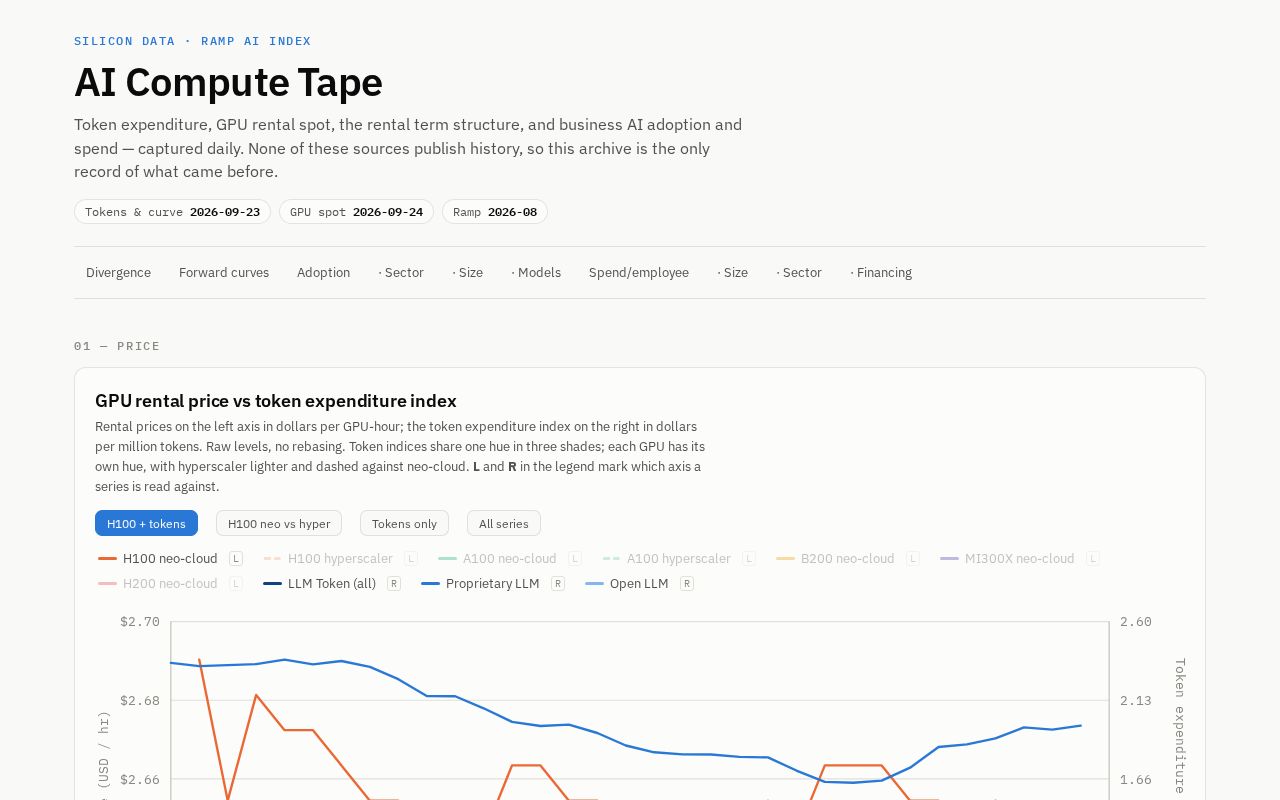Open the Size link right after Spend/employee
Screen dimensions: 1280x800
tap(733, 273)
